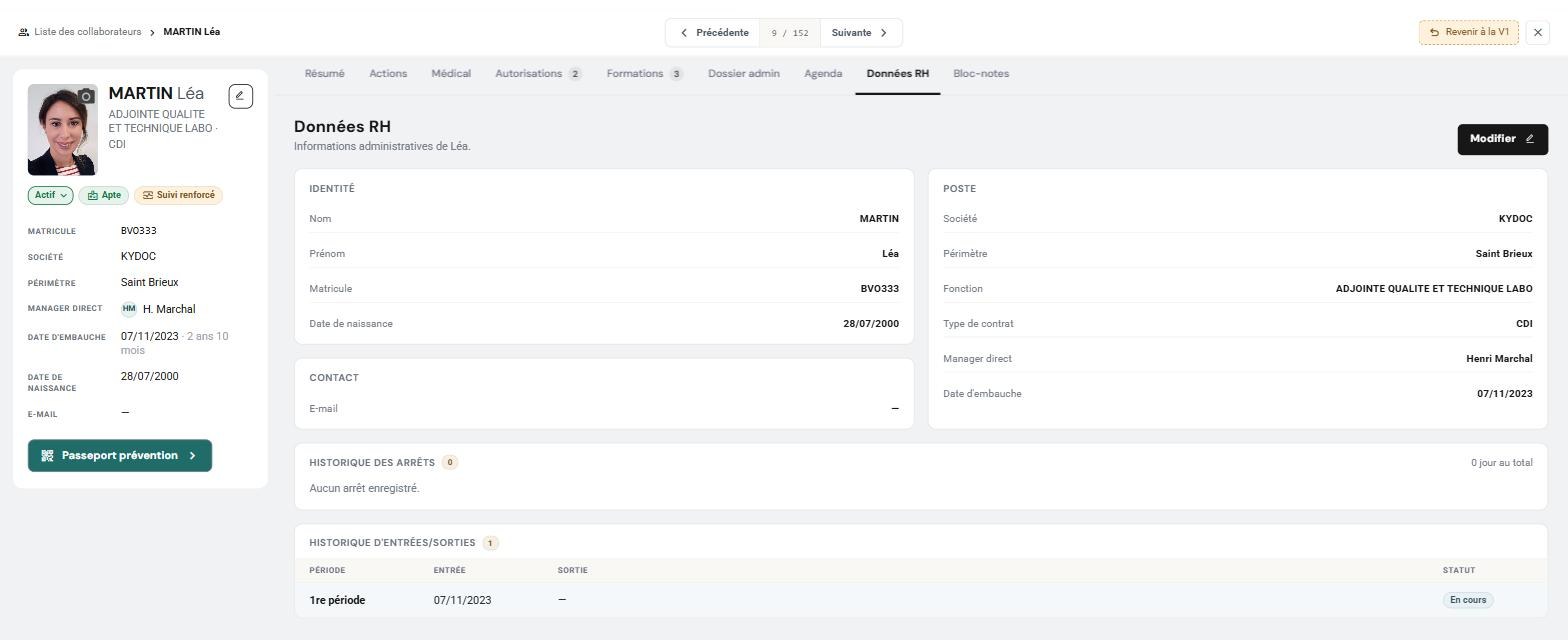Click H. Marchal manager name in sidebar

click(169, 309)
